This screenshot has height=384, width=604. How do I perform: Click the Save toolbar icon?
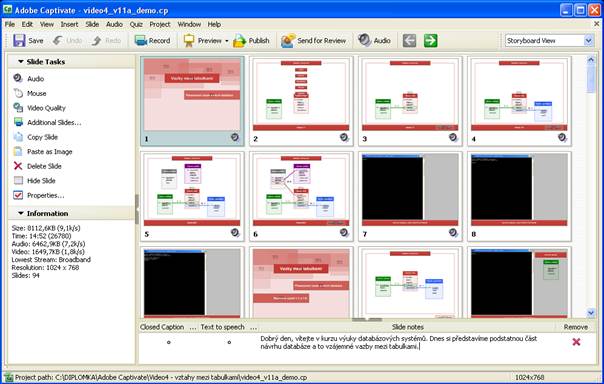(19, 40)
